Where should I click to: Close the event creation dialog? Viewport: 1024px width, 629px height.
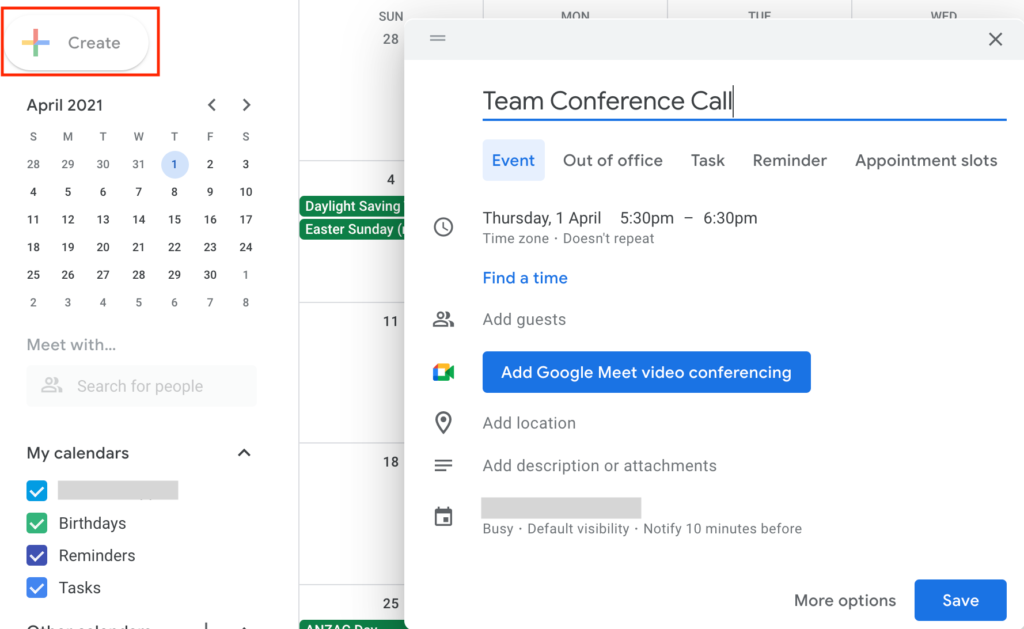click(995, 39)
